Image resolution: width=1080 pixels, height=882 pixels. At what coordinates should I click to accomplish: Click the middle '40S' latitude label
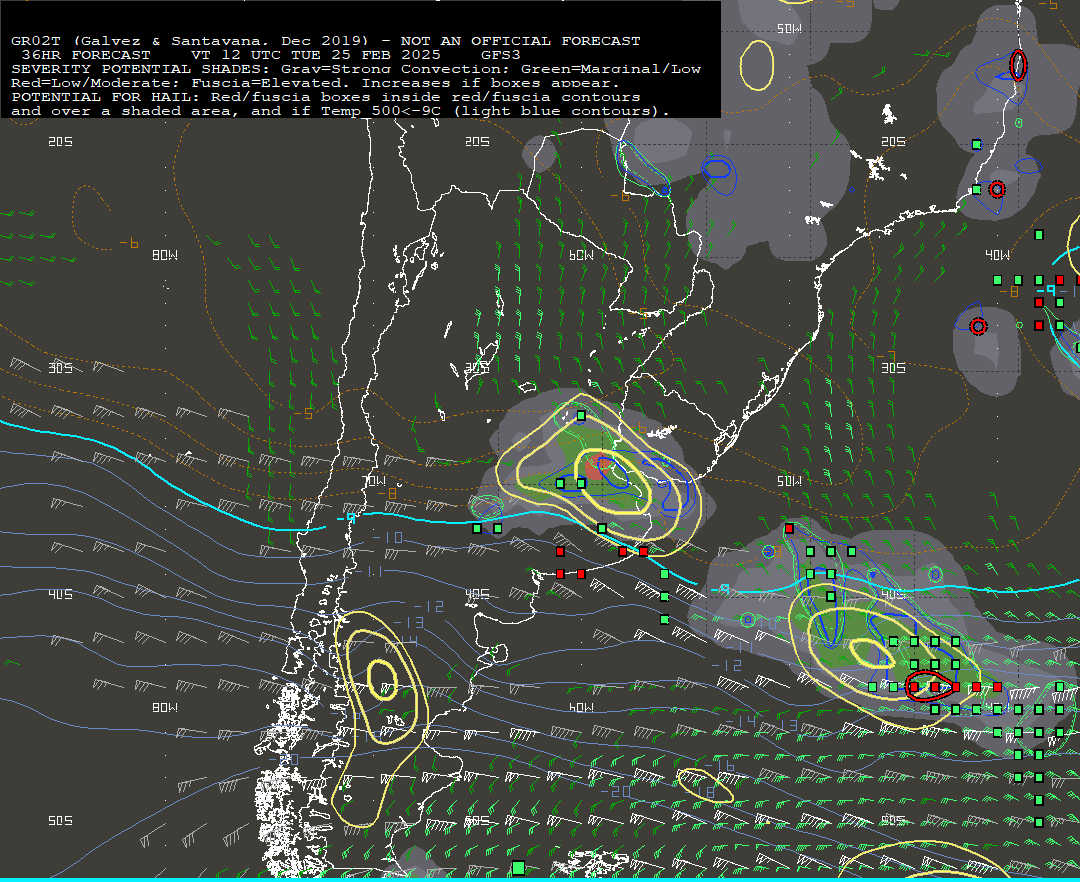coord(477,594)
